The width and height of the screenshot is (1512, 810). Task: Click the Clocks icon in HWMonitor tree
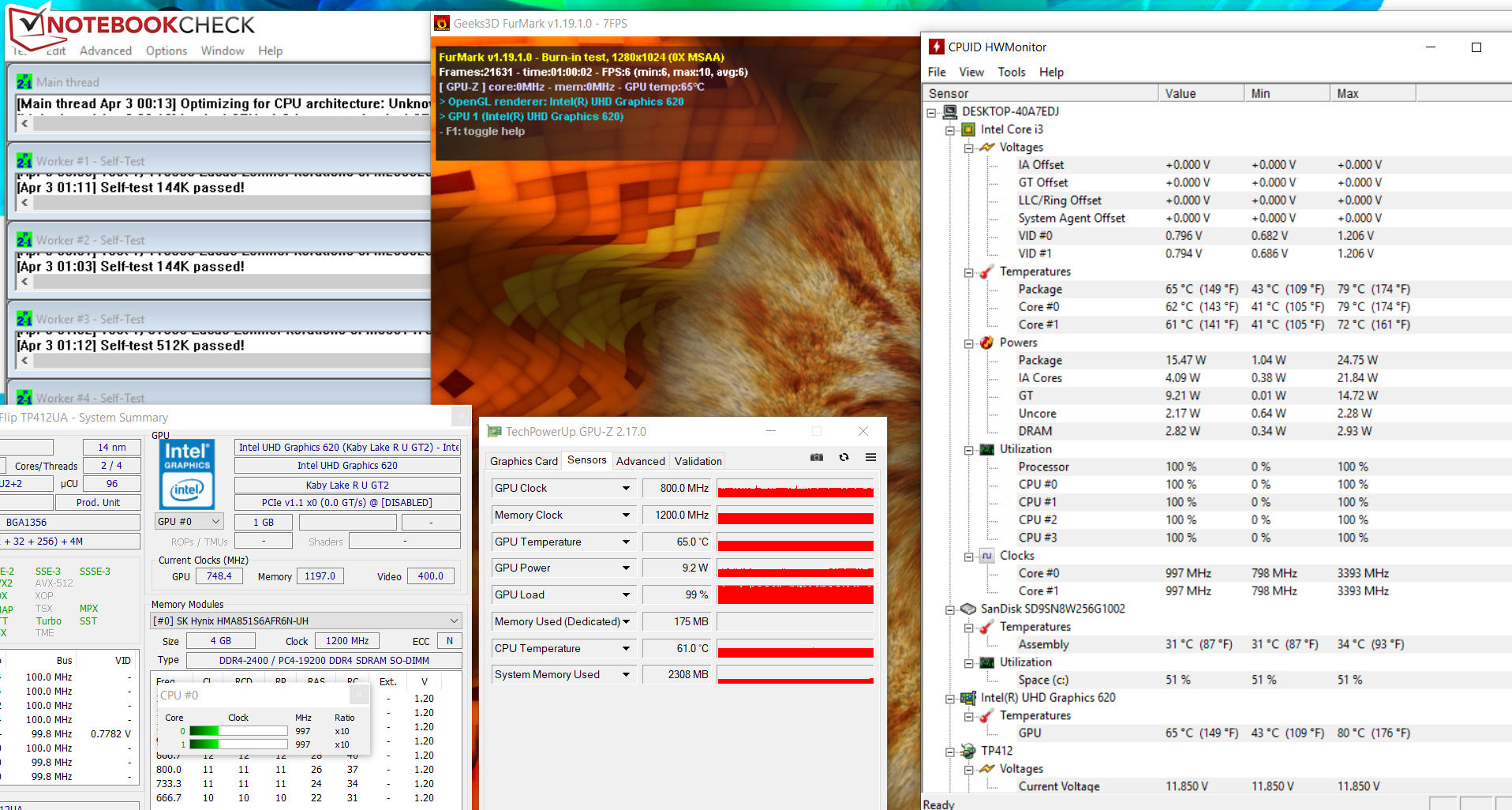click(x=986, y=556)
